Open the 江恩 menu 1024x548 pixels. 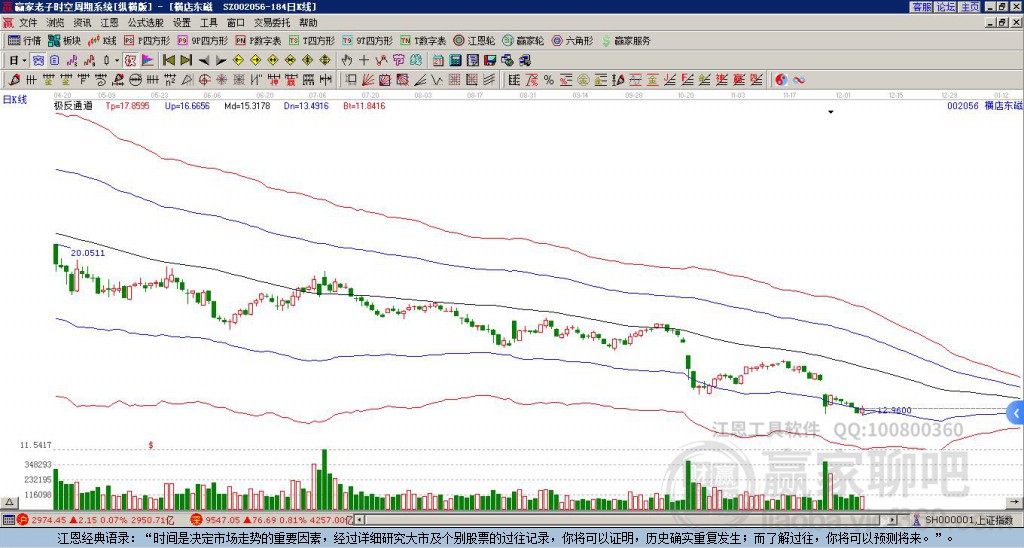pos(109,23)
